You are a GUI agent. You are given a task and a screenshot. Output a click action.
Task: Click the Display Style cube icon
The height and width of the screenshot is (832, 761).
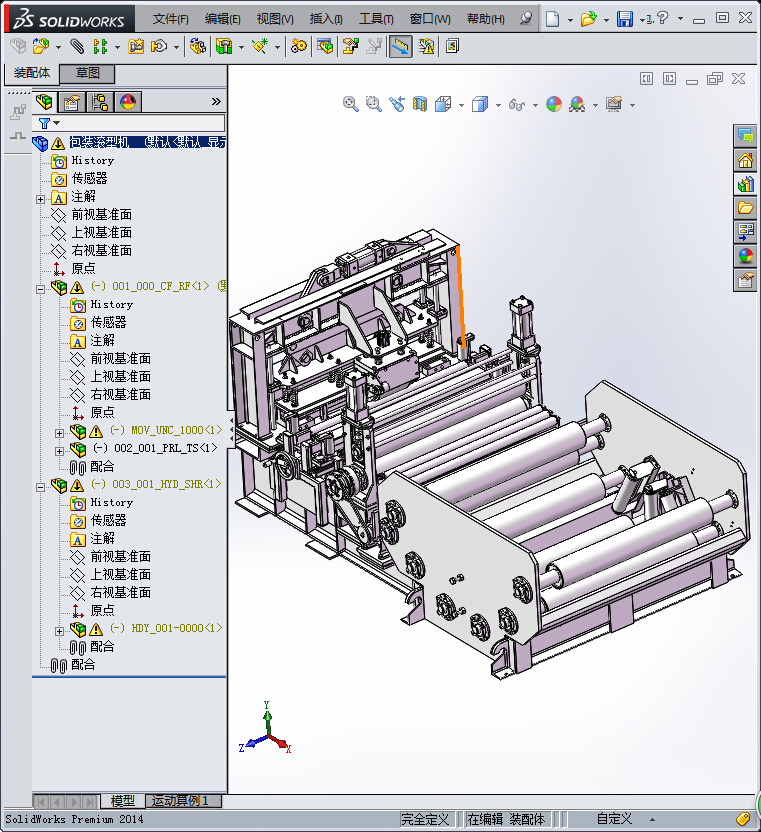tap(480, 104)
